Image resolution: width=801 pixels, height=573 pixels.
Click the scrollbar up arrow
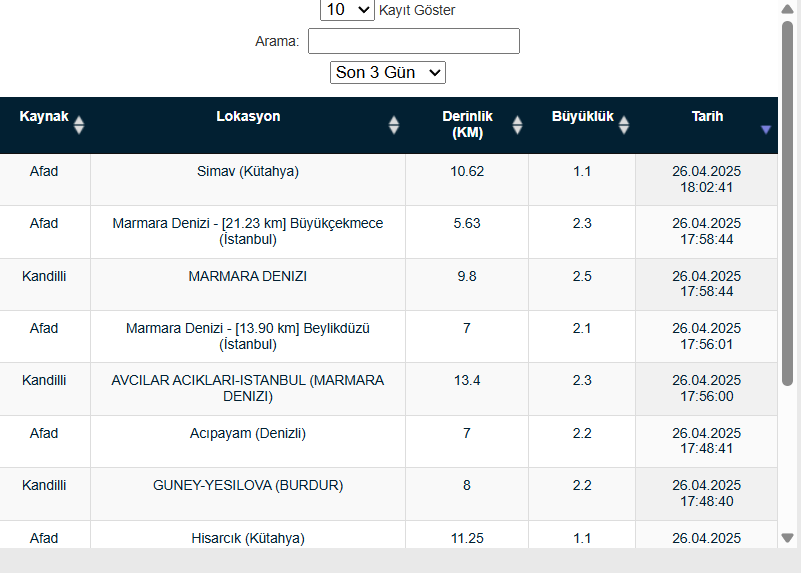787,9
